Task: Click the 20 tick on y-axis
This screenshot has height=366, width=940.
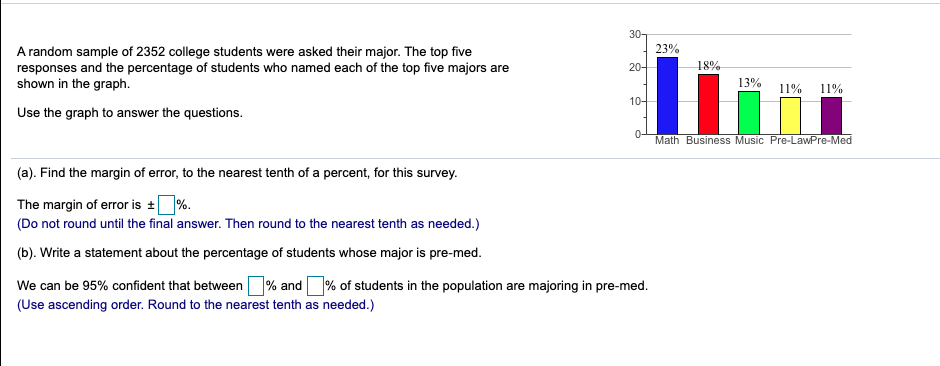Action: (x=634, y=67)
